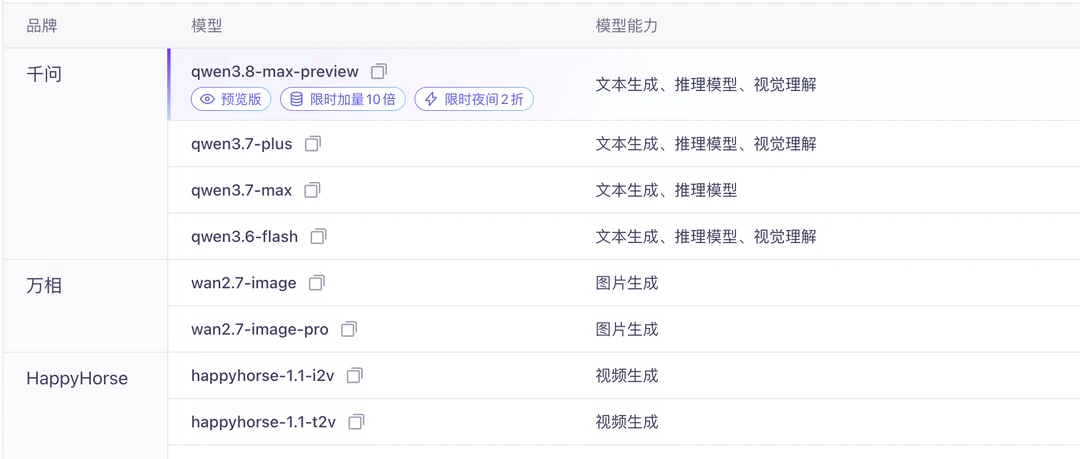
Task: Copy the qwen3.6-flash model name
Action: tap(318, 236)
